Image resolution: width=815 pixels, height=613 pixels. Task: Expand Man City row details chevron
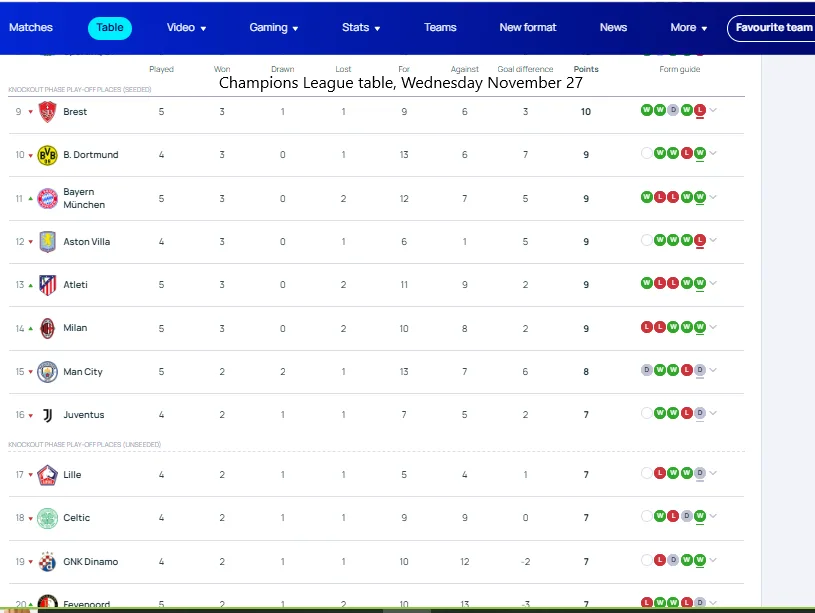point(713,372)
